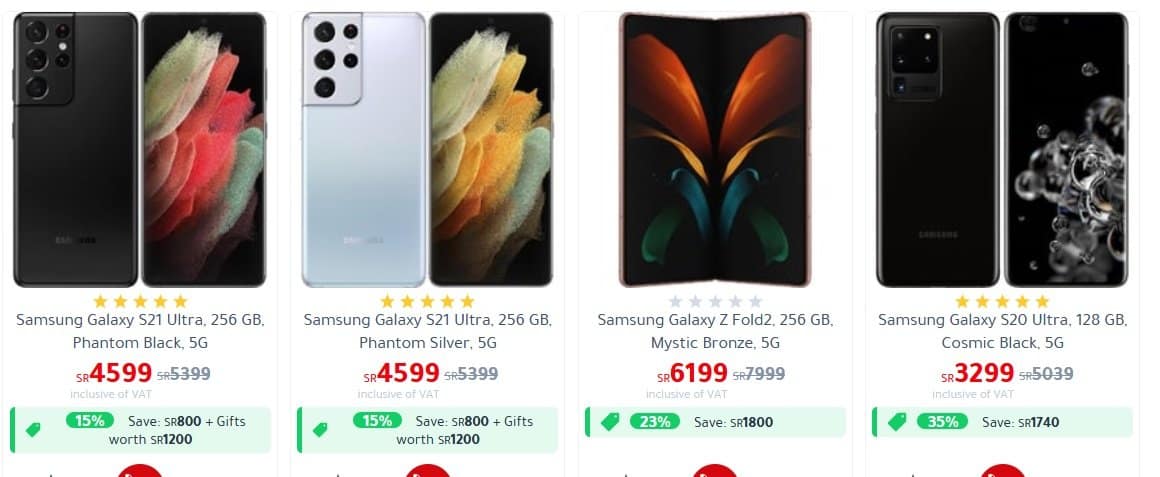Open the Samsung Galaxy S21 Ultra Phantom Black title
Image resolution: width=1160 pixels, height=477 pixels.
(140, 331)
